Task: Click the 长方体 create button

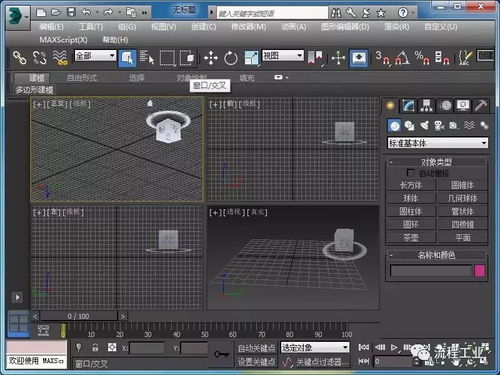Action: click(411, 185)
